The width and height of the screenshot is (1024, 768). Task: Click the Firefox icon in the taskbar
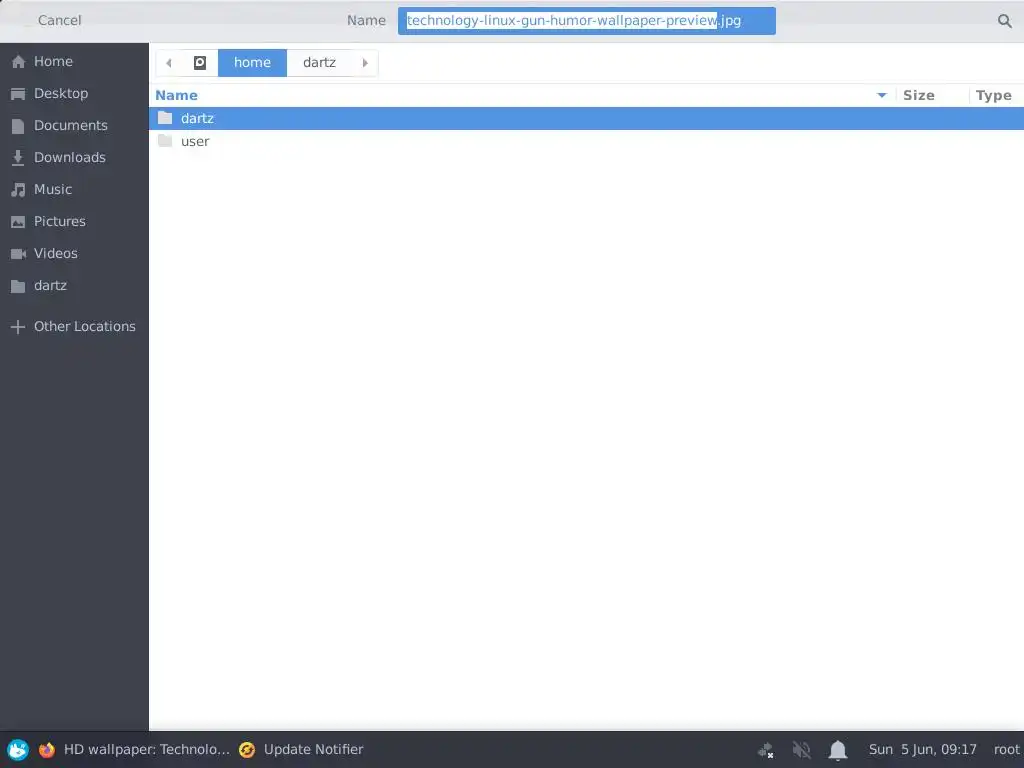pos(47,750)
